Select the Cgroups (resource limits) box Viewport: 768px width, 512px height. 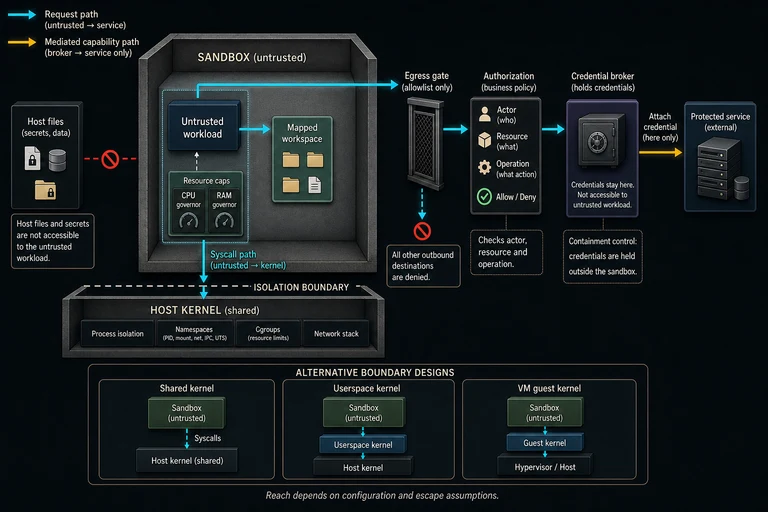268,334
